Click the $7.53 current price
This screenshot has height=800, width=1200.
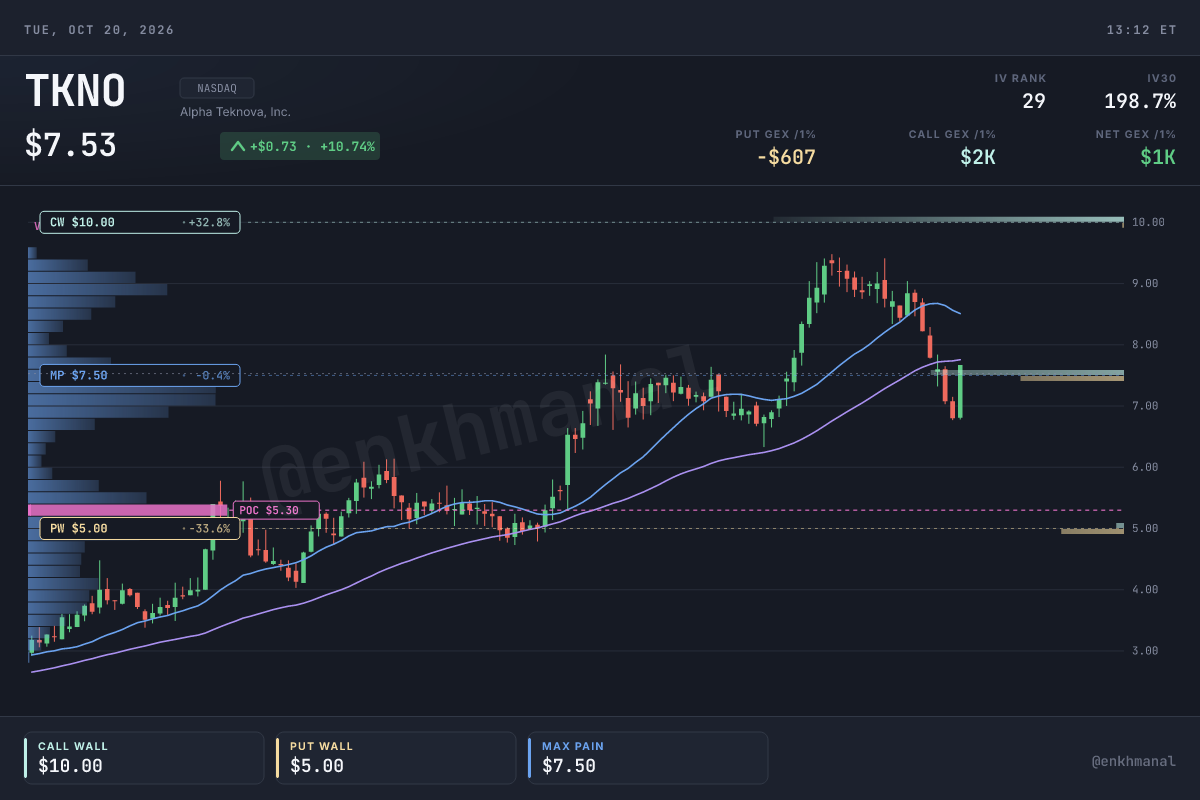(71, 145)
